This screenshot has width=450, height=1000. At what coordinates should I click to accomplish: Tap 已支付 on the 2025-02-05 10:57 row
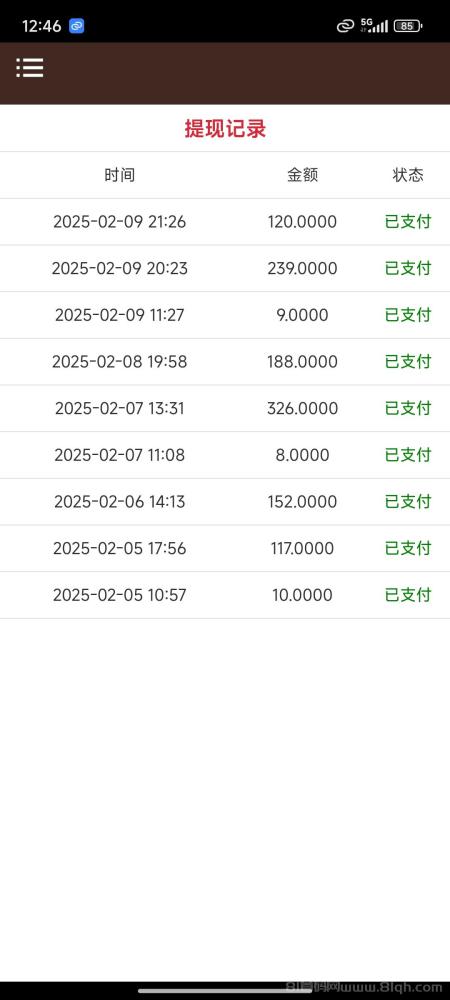point(408,595)
